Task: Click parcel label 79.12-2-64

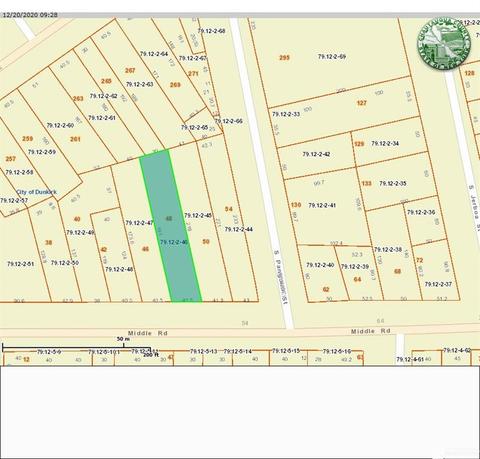Action: pos(154,54)
